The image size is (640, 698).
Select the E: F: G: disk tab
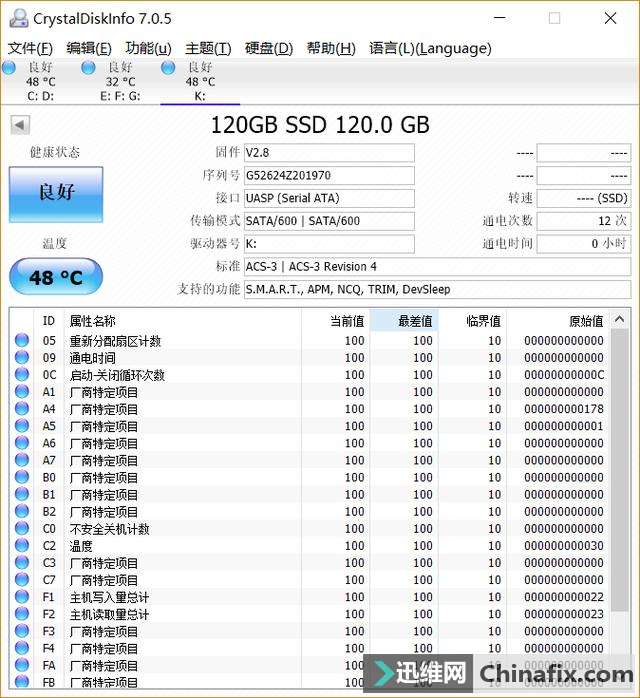click(x=120, y=81)
